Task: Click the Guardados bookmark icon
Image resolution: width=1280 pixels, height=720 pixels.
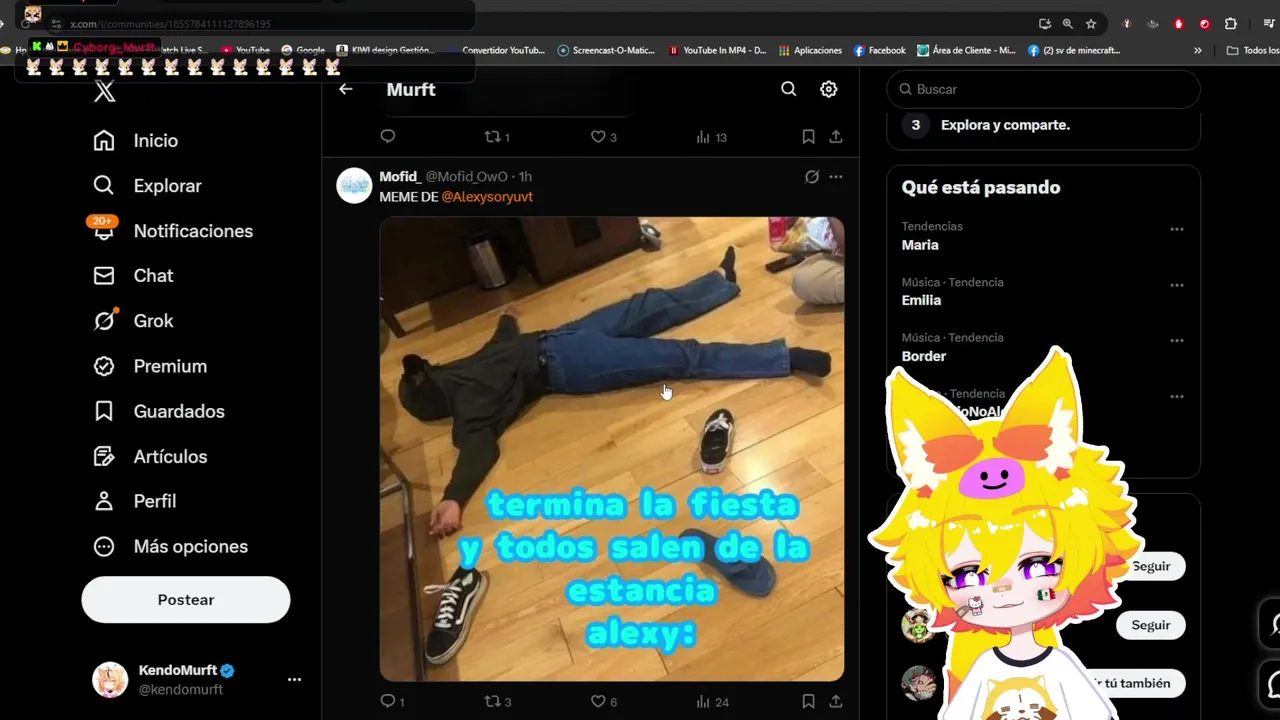Action: pos(104,411)
